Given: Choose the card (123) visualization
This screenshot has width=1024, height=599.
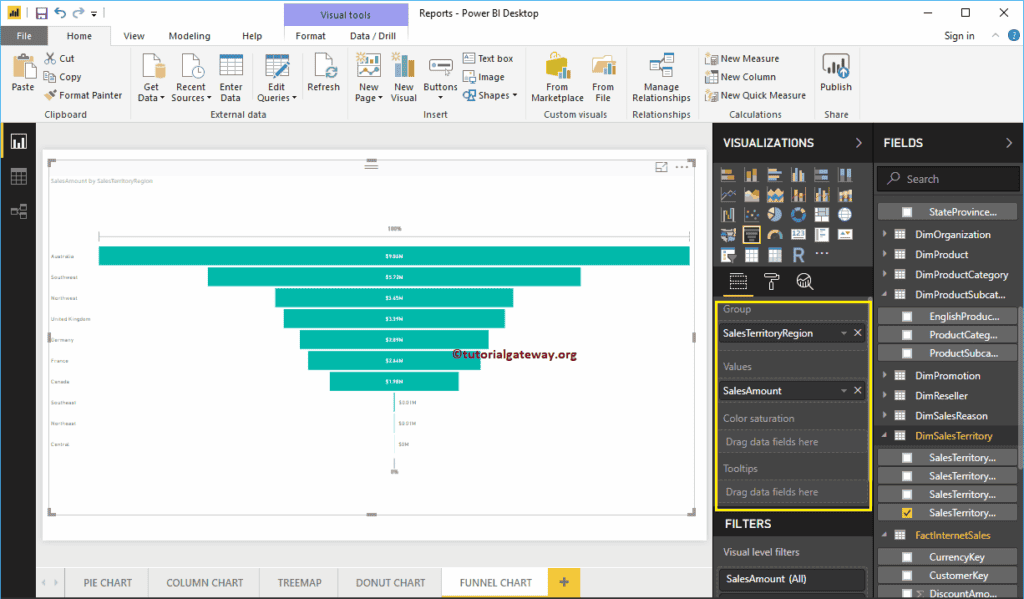Looking at the screenshot, I should pyautogui.click(x=798, y=235).
